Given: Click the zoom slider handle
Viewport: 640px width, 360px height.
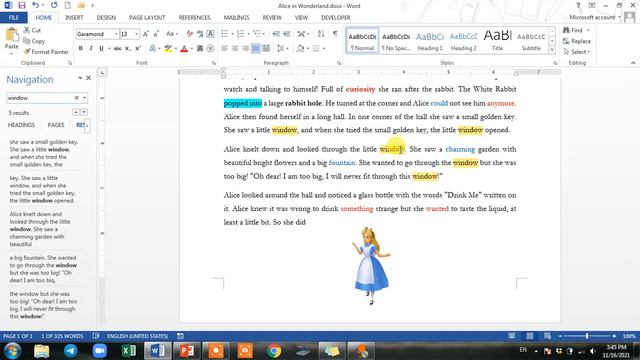Looking at the screenshot, I should tap(587, 336).
